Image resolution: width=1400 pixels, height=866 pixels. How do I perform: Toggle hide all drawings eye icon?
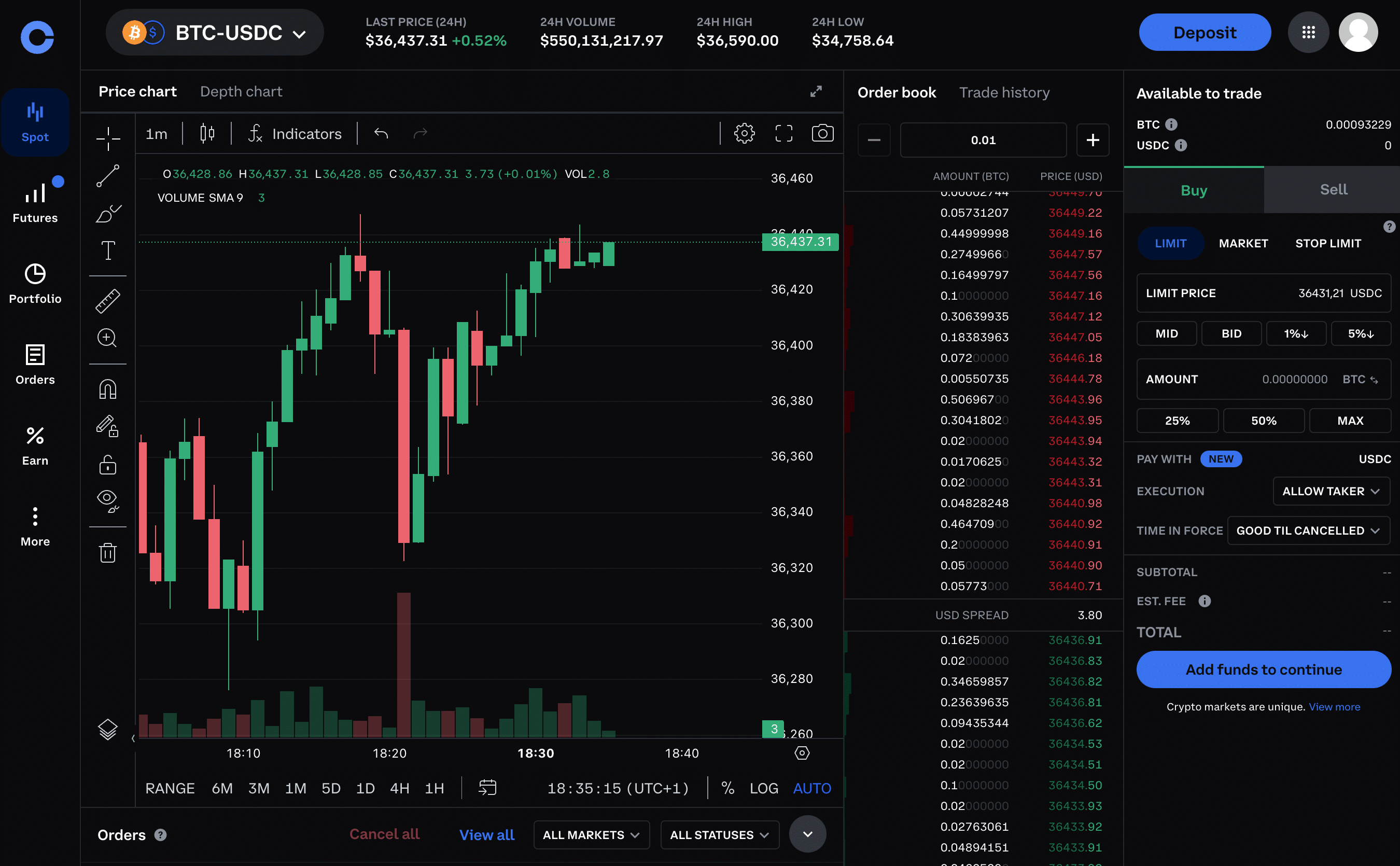[108, 500]
